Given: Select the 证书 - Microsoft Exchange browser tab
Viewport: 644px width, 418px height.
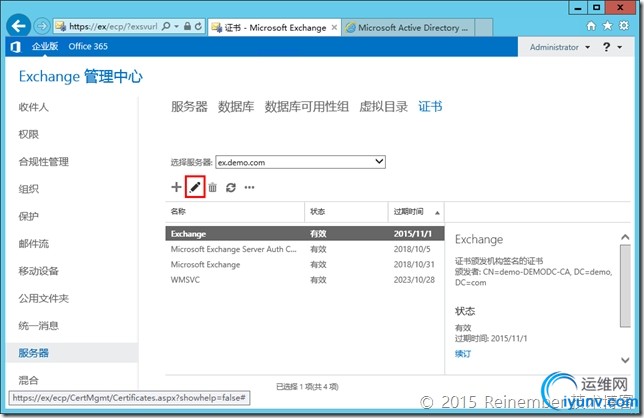Looking at the screenshot, I should 274,28.
